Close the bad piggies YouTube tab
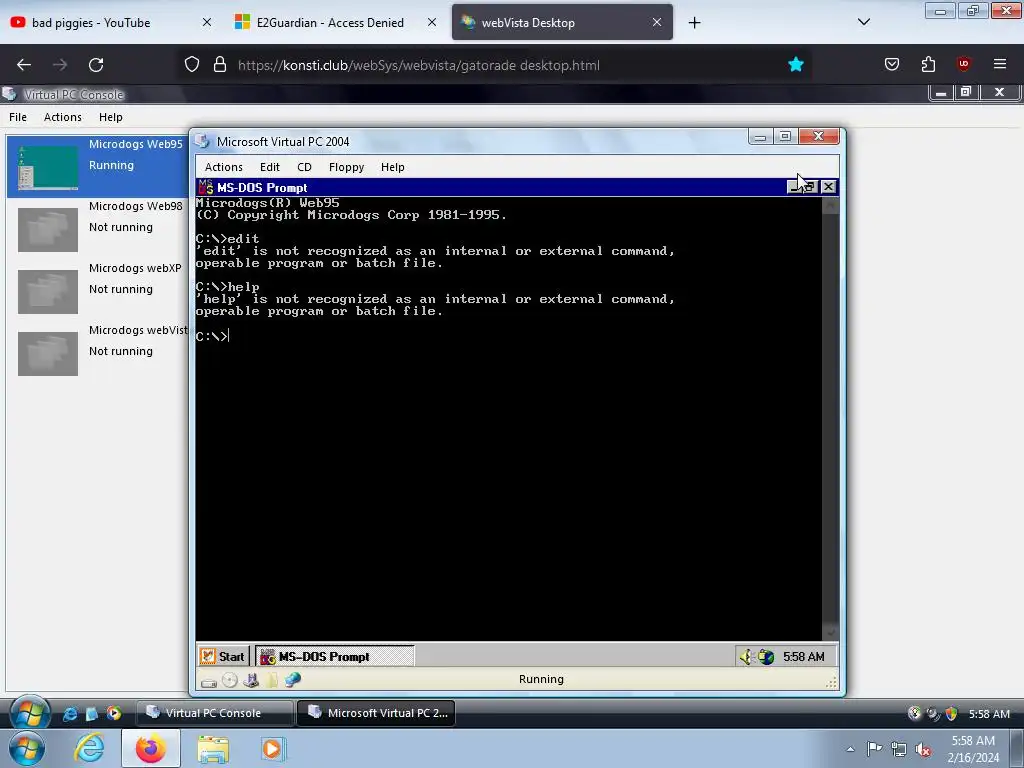 click(206, 22)
